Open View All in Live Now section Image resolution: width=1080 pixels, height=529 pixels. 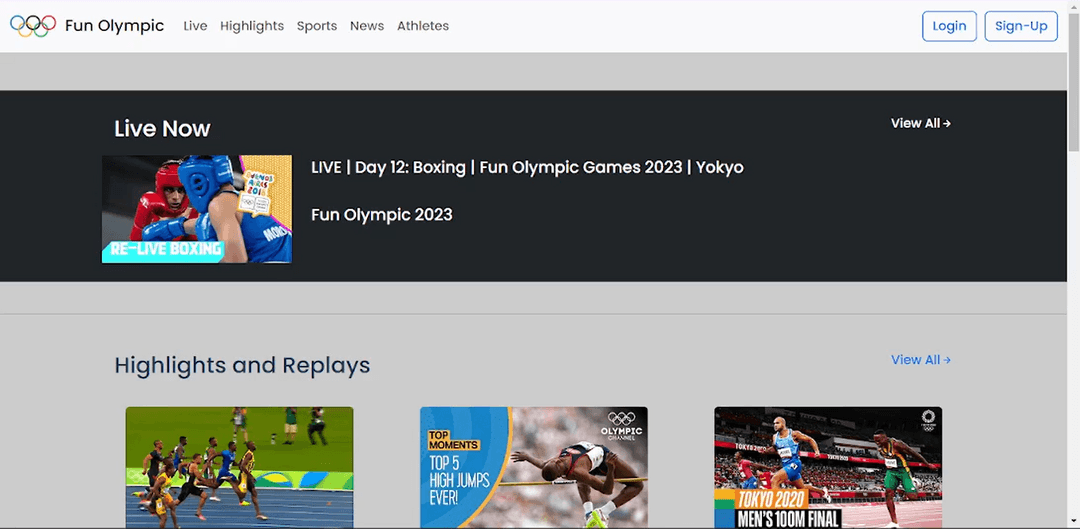(921, 123)
